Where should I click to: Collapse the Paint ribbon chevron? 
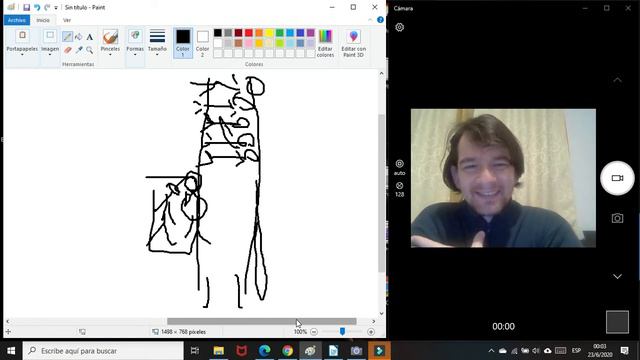370,20
